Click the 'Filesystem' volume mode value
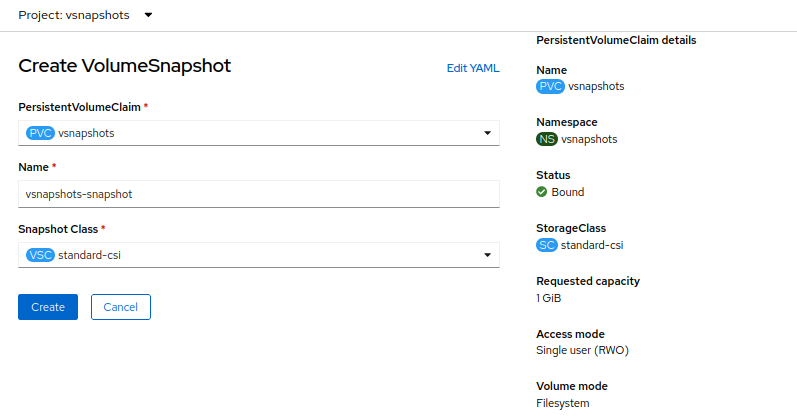This screenshot has width=797, height=419. click(563, 403)
